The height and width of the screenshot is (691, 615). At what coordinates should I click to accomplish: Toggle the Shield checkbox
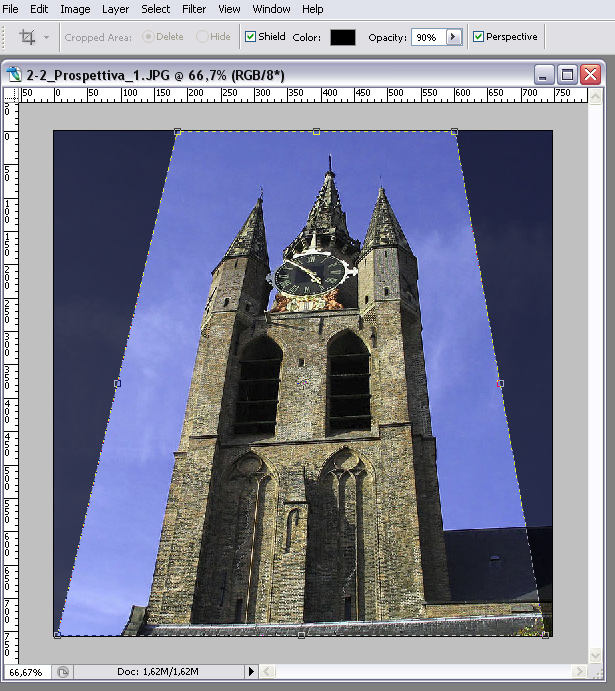click(x=250, y=37)
